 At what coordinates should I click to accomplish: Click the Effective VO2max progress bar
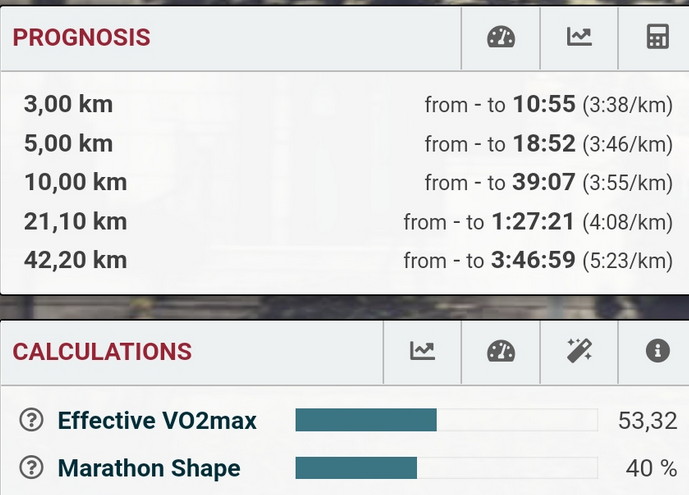click(x=446, y=420)
